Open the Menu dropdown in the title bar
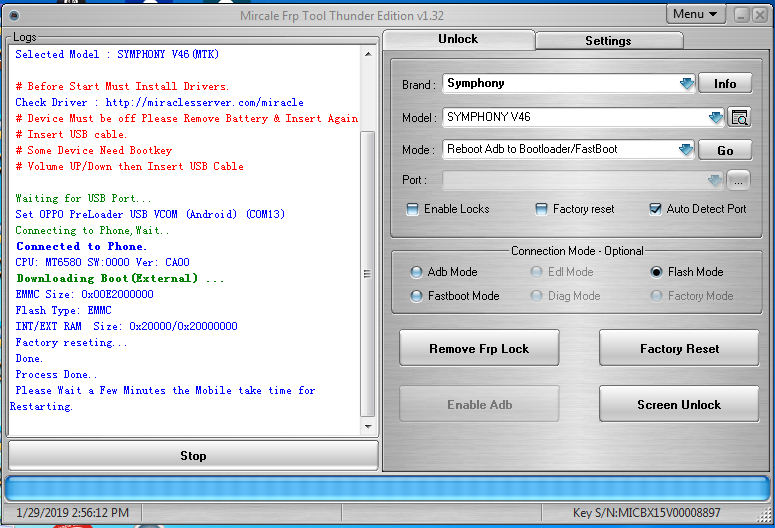This screenshot has height=528, width=775. click(x=696, y=14)
